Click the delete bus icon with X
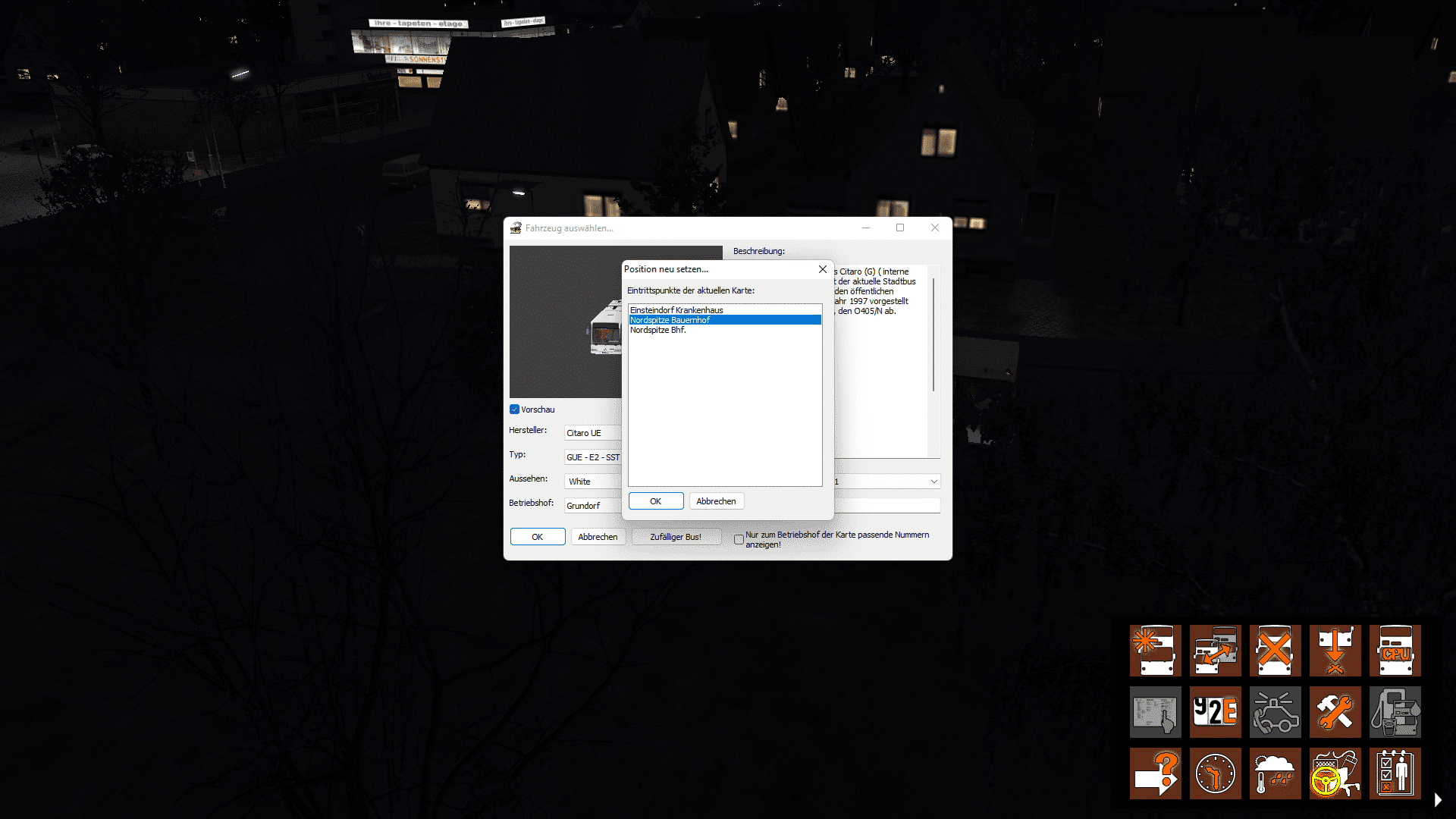Viewport: 1456px width, 819px height. point(1275,650)
